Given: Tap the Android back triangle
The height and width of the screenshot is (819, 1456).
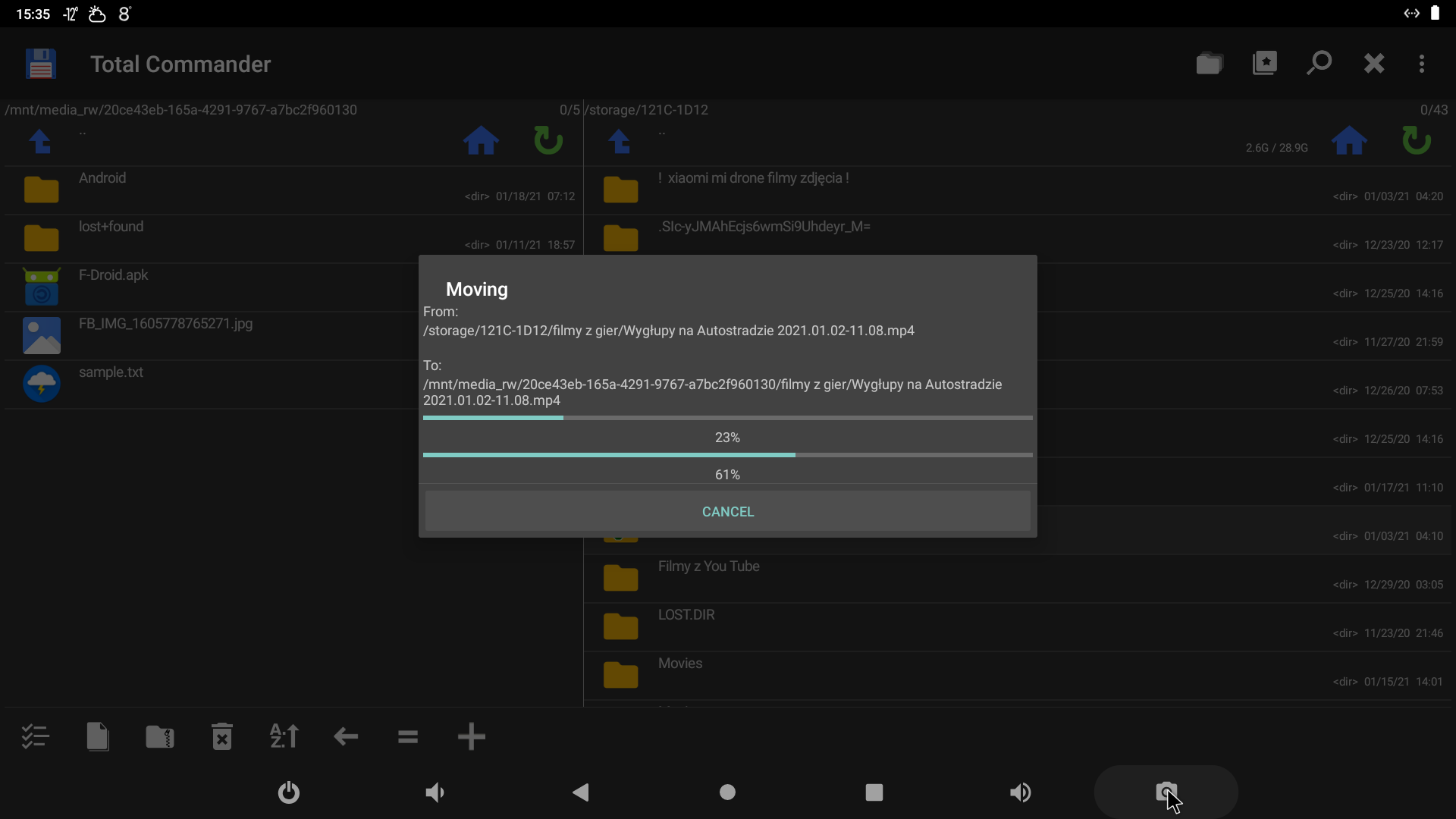Looking at the screenshot, I should (581, 792).
